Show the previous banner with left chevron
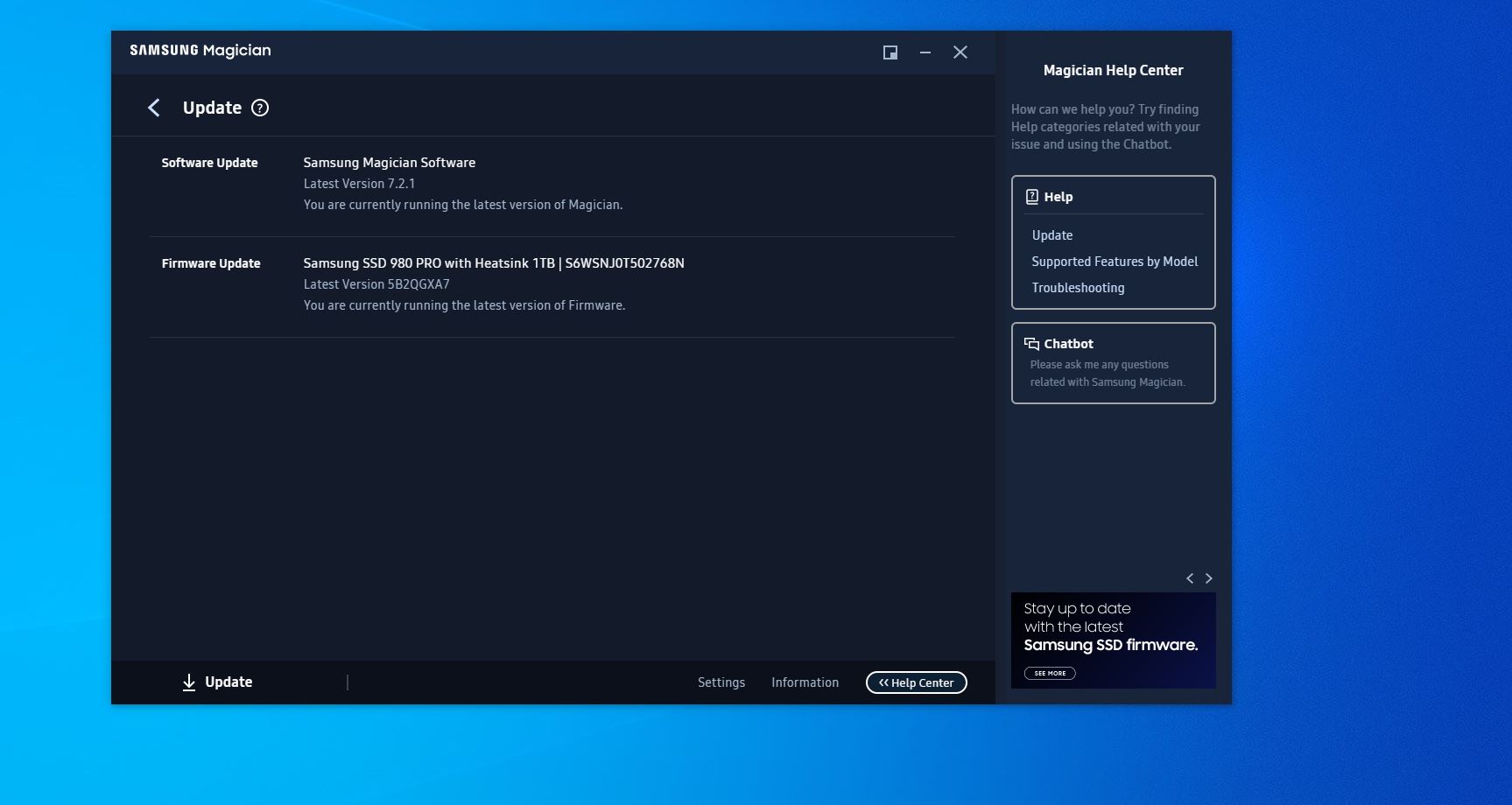Screen dimensions: 1512x805 click(x=1190, y=578)
